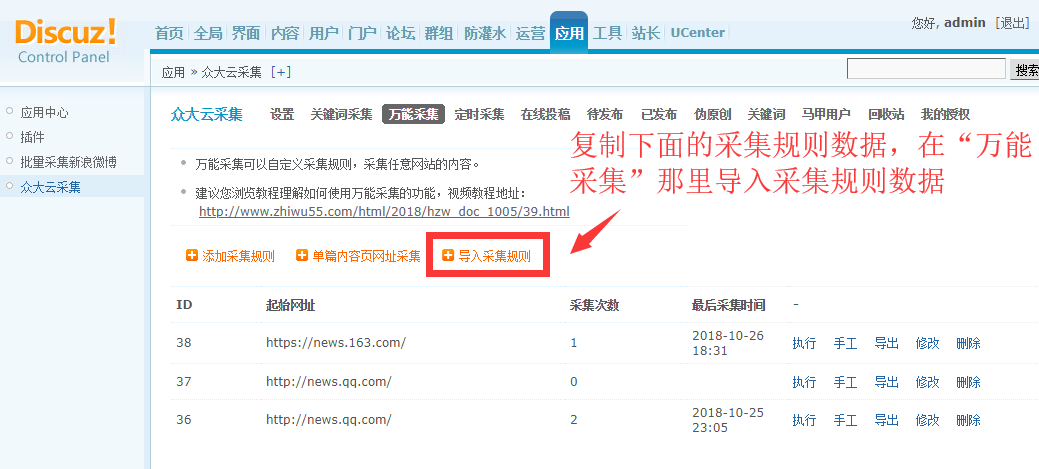Click plus icon beside 添加采集规则
The image size is (1039, 469).
[192, 256]
